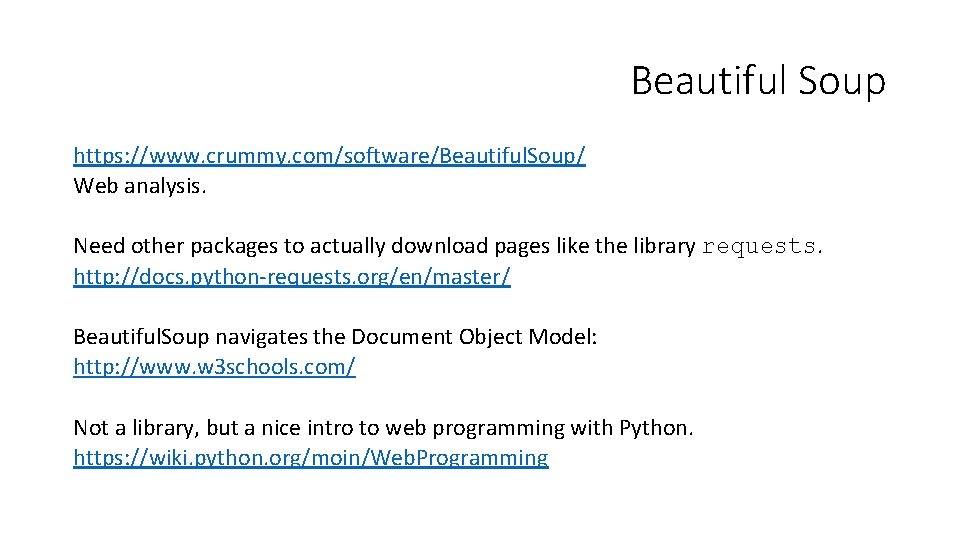Click the word "actually" in the packages sentence
The height and width of the screenshot is (540, 960).
coord(348,246)
